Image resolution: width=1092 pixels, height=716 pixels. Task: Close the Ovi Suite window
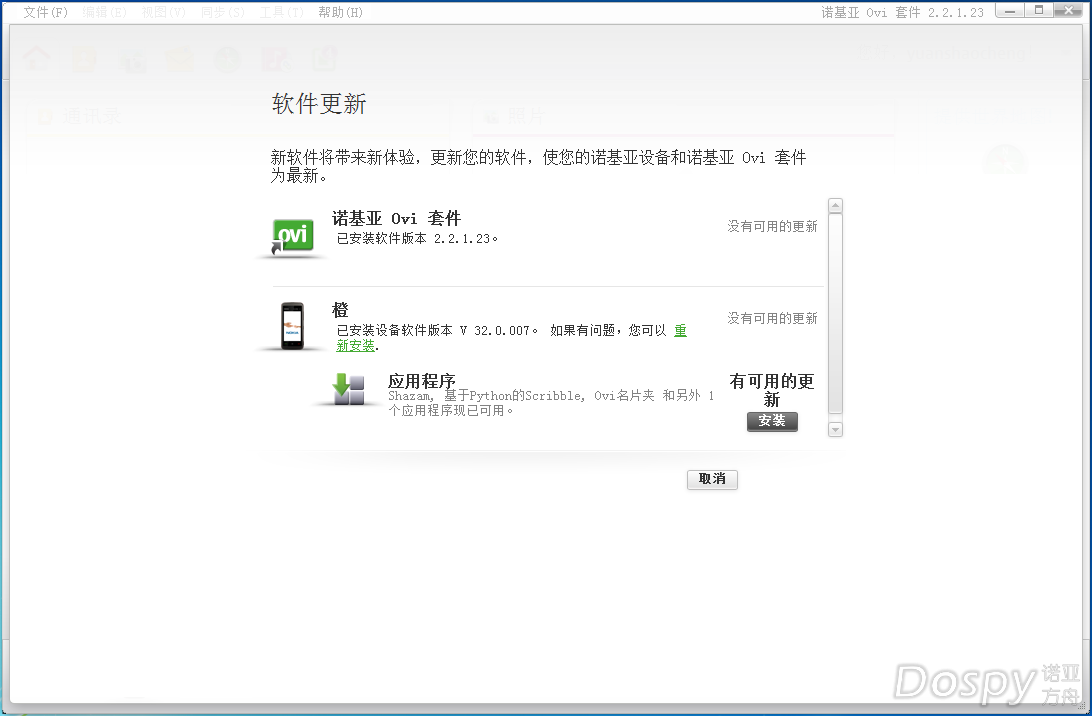point(1068,10)
